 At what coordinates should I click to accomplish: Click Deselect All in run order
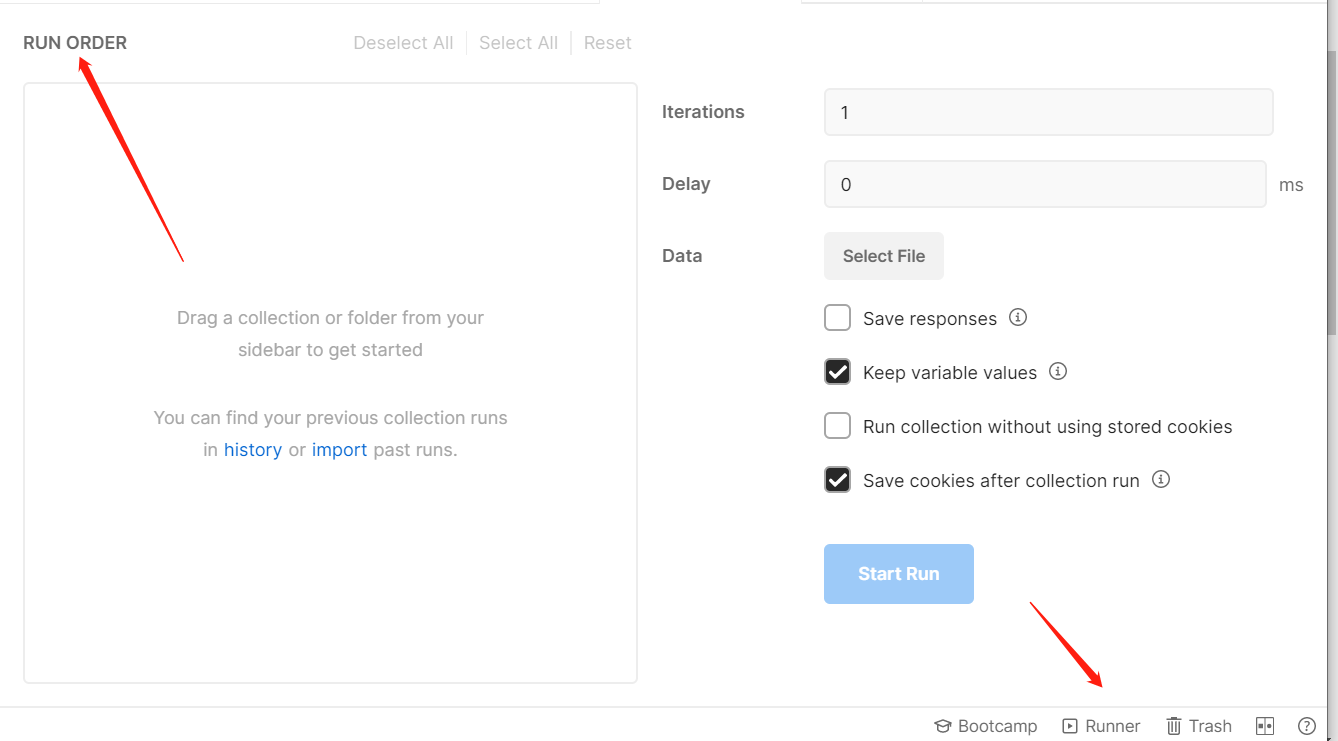point(403,43)
